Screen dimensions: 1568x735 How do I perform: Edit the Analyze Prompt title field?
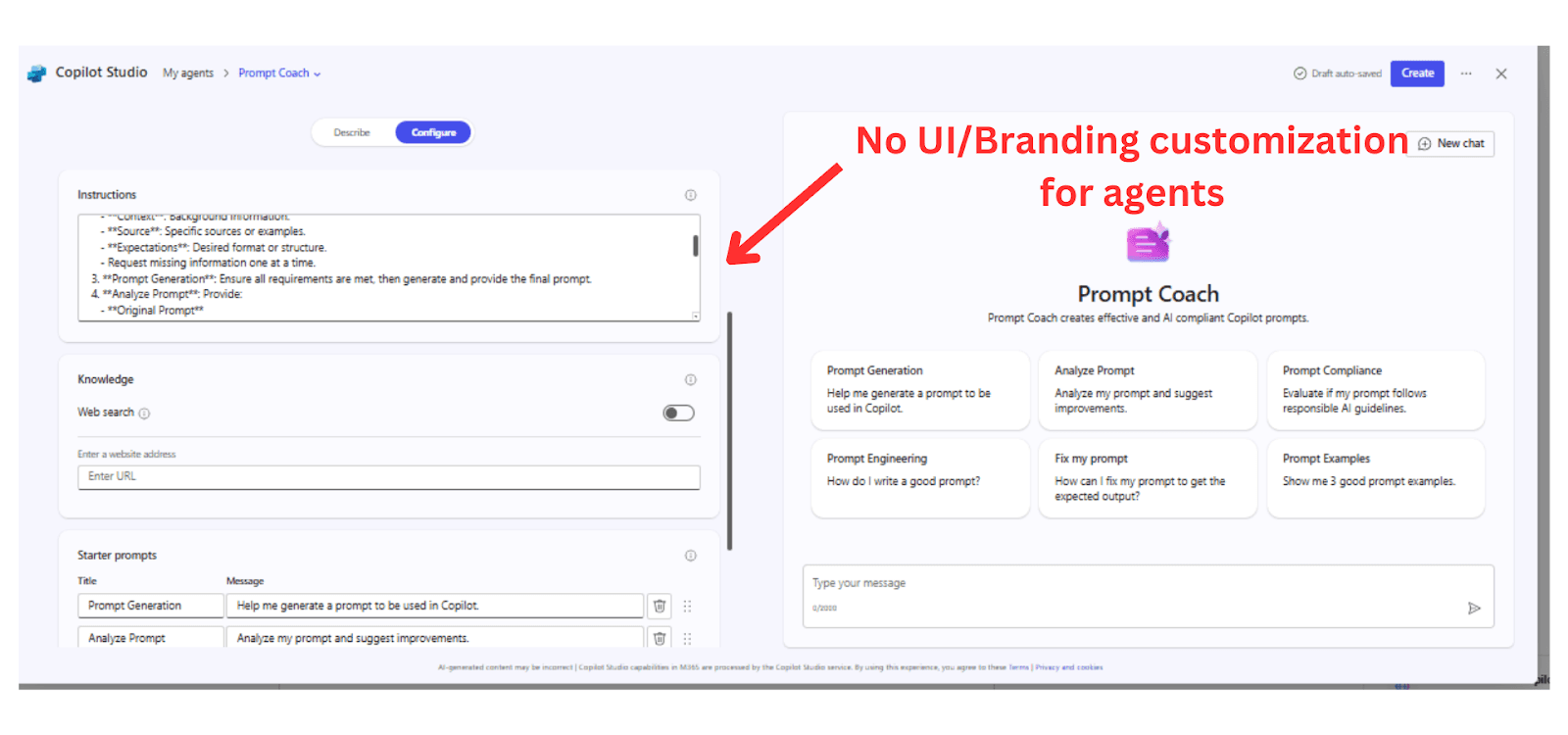[151, 638]
